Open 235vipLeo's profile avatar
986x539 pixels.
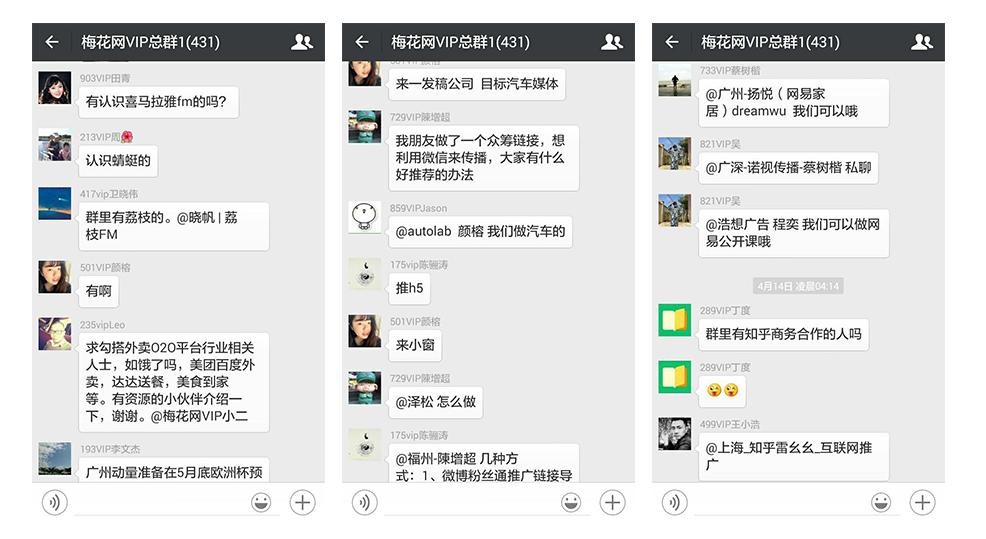[x=54, y=334]
